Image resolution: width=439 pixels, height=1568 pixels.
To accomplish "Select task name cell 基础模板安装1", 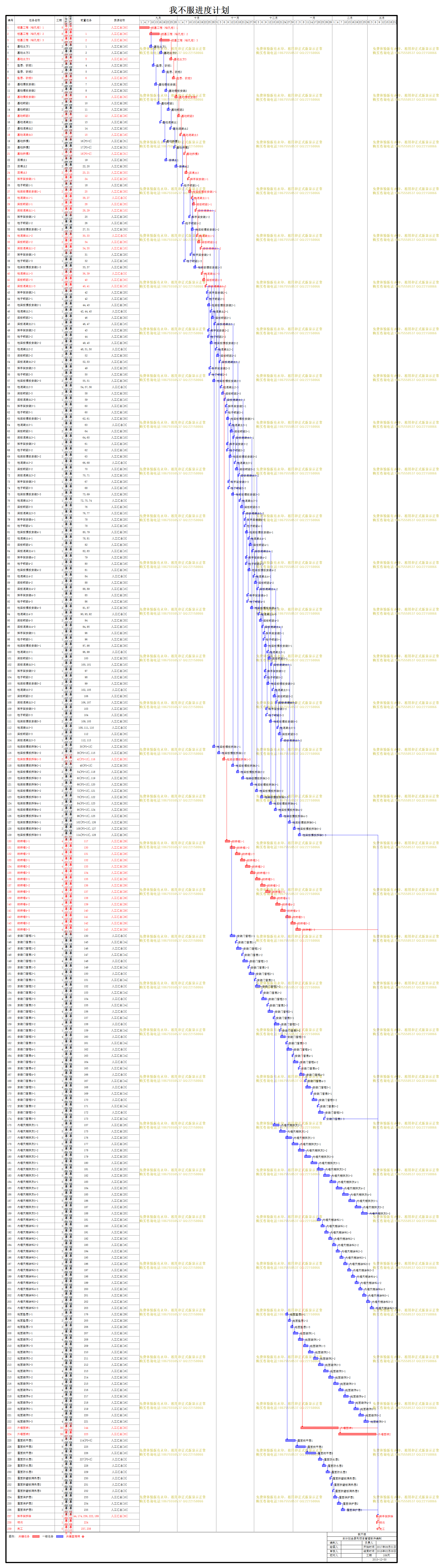I will [35, 84].
